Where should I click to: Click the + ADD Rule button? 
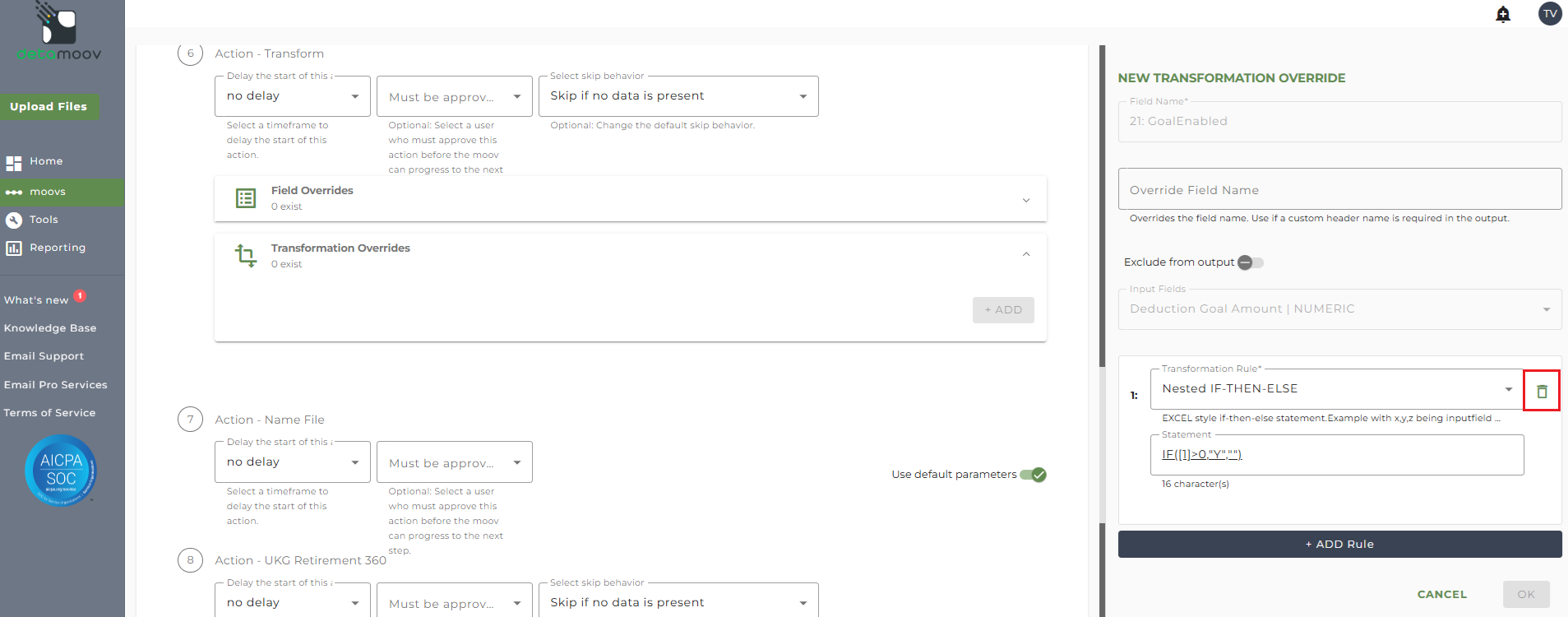click(1339, 544)
